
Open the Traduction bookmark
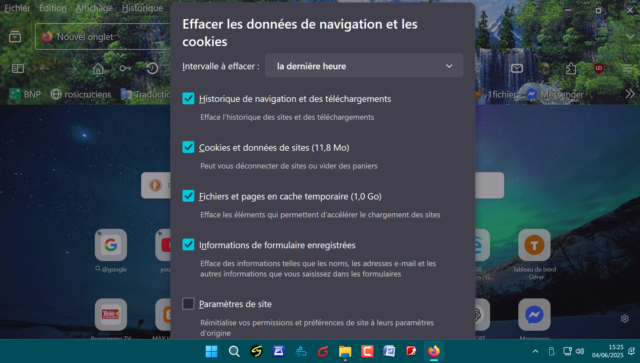click(145, 94)
